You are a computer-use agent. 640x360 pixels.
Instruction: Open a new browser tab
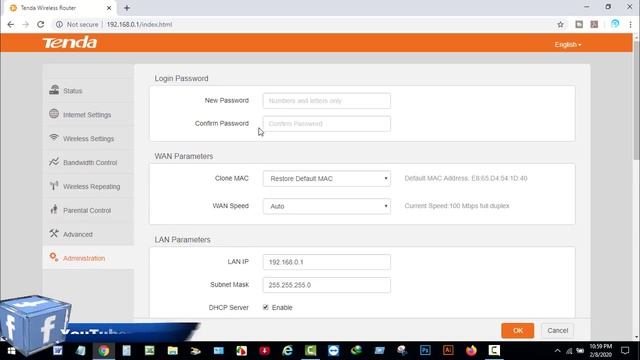[x=127, y=8]
